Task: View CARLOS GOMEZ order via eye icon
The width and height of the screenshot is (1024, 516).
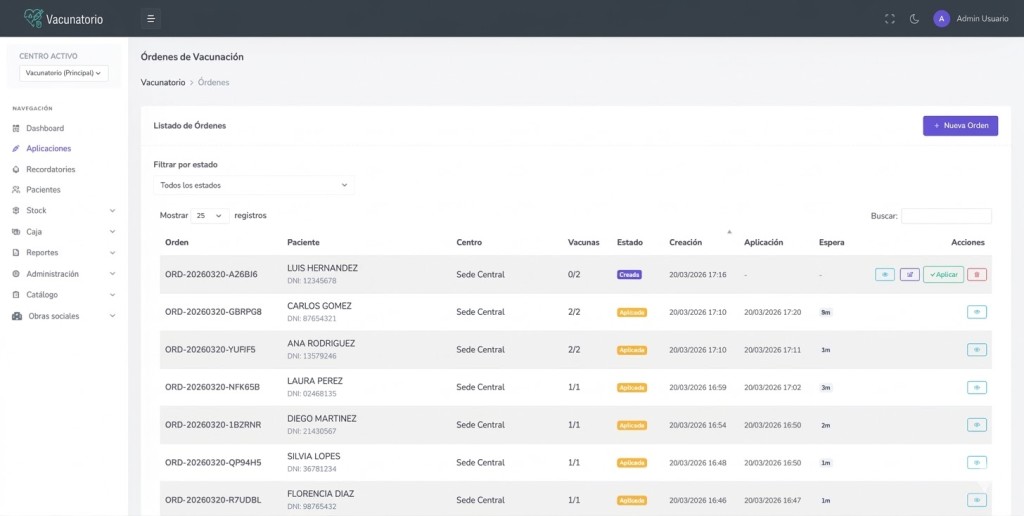Action: coord(977,312)
